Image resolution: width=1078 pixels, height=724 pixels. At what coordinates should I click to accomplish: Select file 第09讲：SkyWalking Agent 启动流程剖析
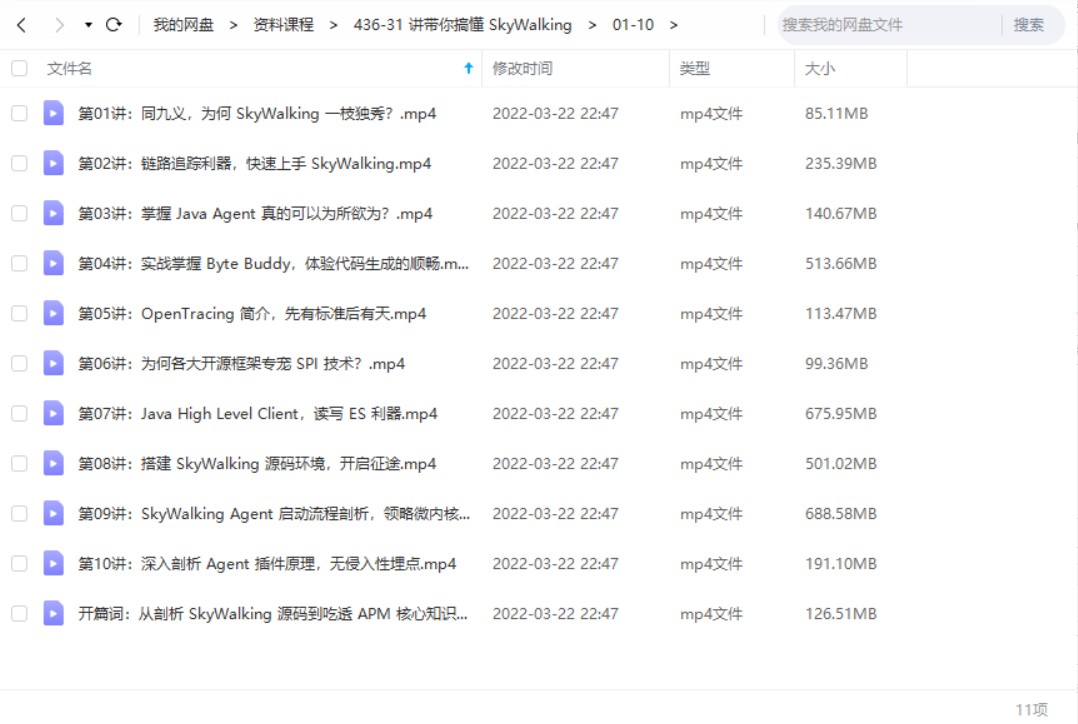click(x=274, y=514)
